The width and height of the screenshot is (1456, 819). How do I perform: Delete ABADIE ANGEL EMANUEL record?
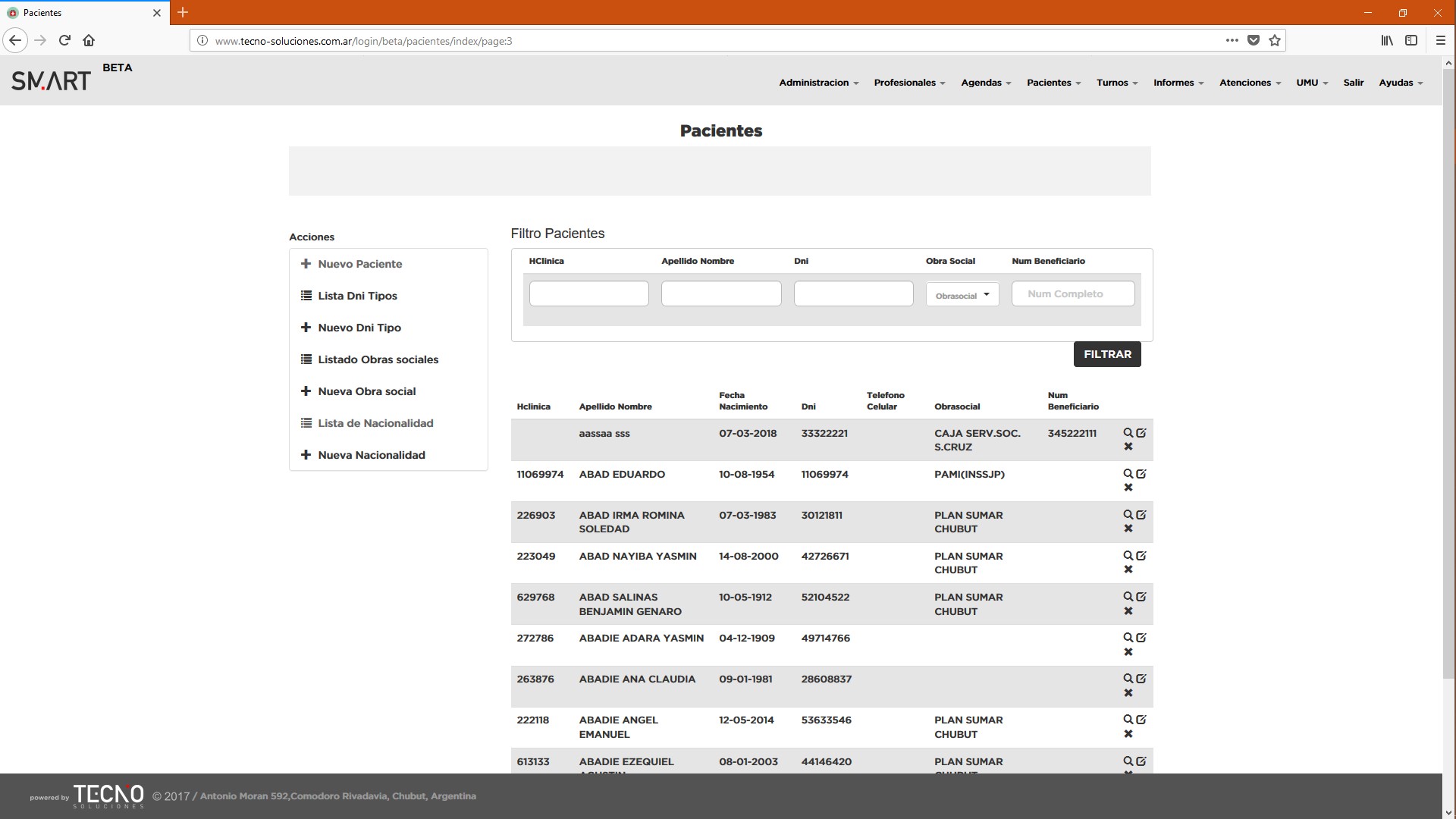[x=1128, y=734]
